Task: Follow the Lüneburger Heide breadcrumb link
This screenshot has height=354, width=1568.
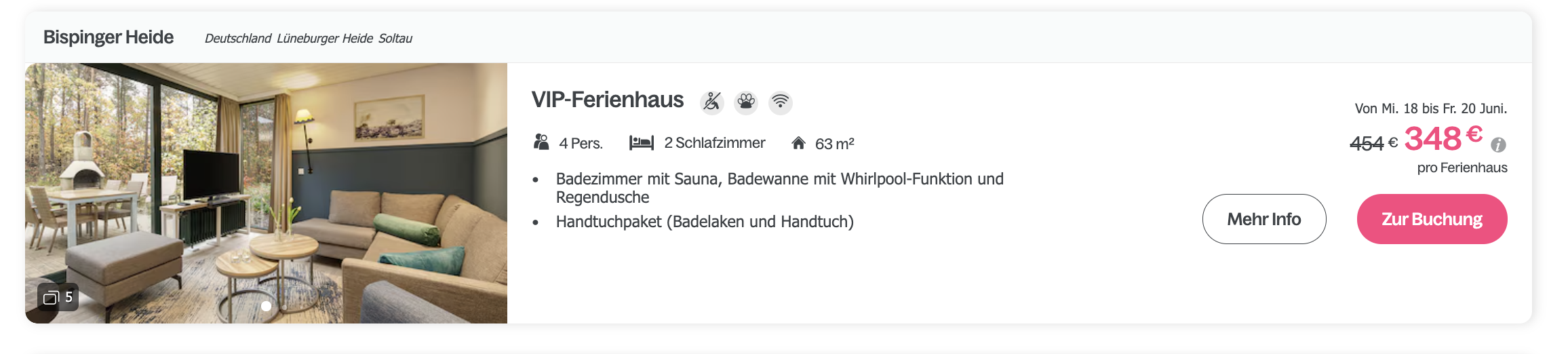Action: pyautogui.click(x=325, y=39)
